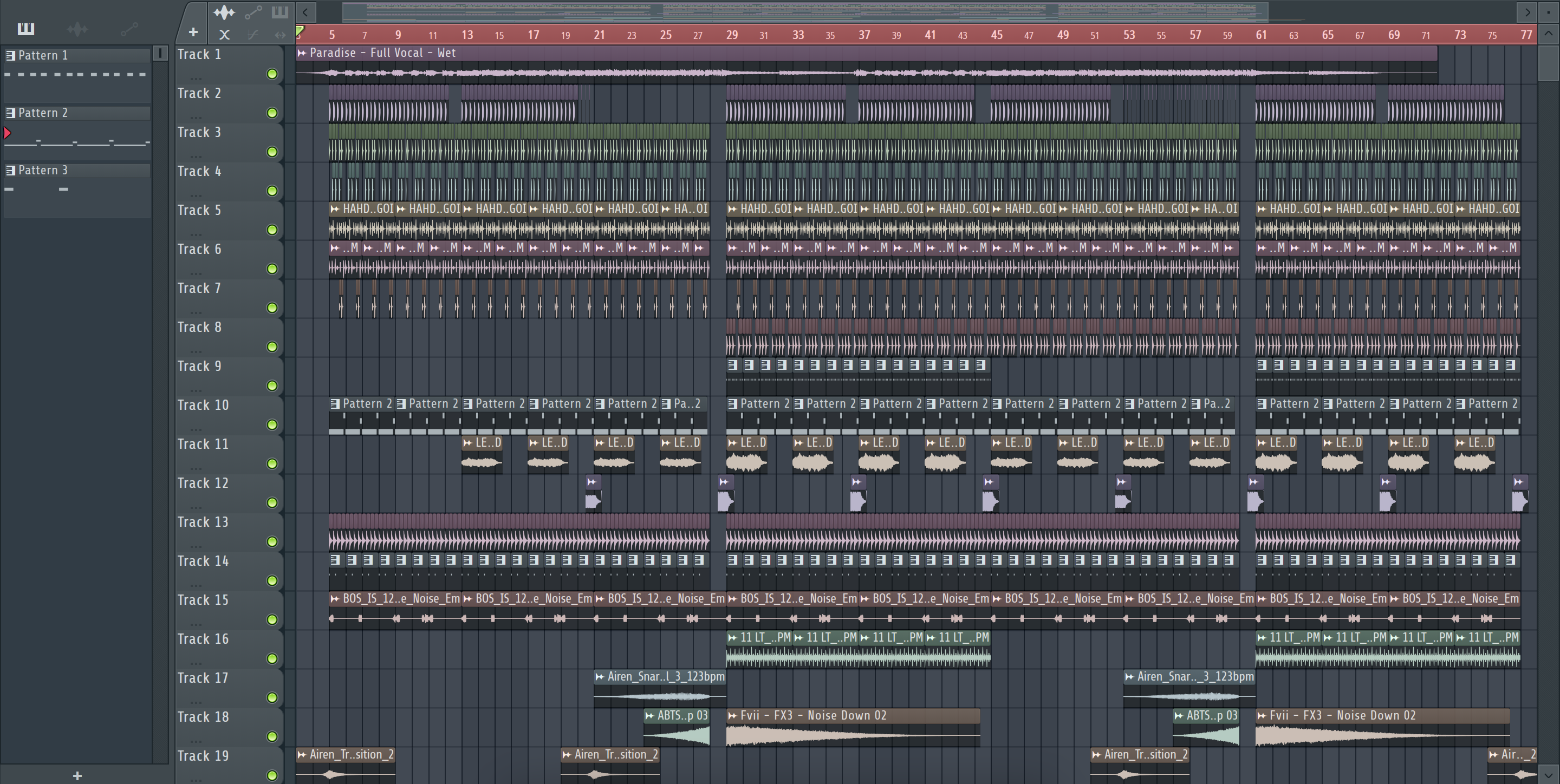This screenshot has width=1560, height=784.
Task: Select Track 9 header
Action: point(229,376)
